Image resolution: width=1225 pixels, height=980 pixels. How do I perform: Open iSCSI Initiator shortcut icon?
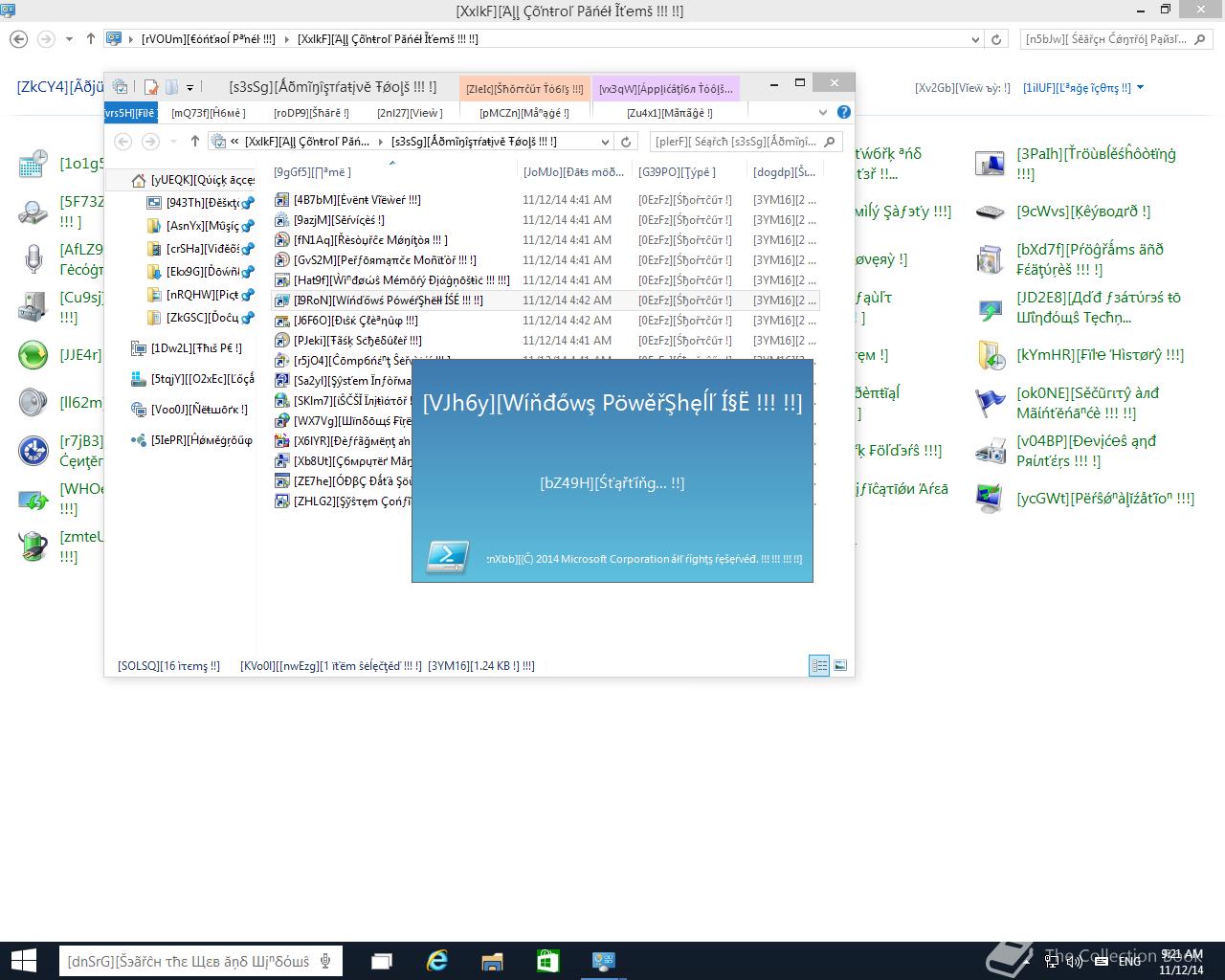(x=282, y=401)
